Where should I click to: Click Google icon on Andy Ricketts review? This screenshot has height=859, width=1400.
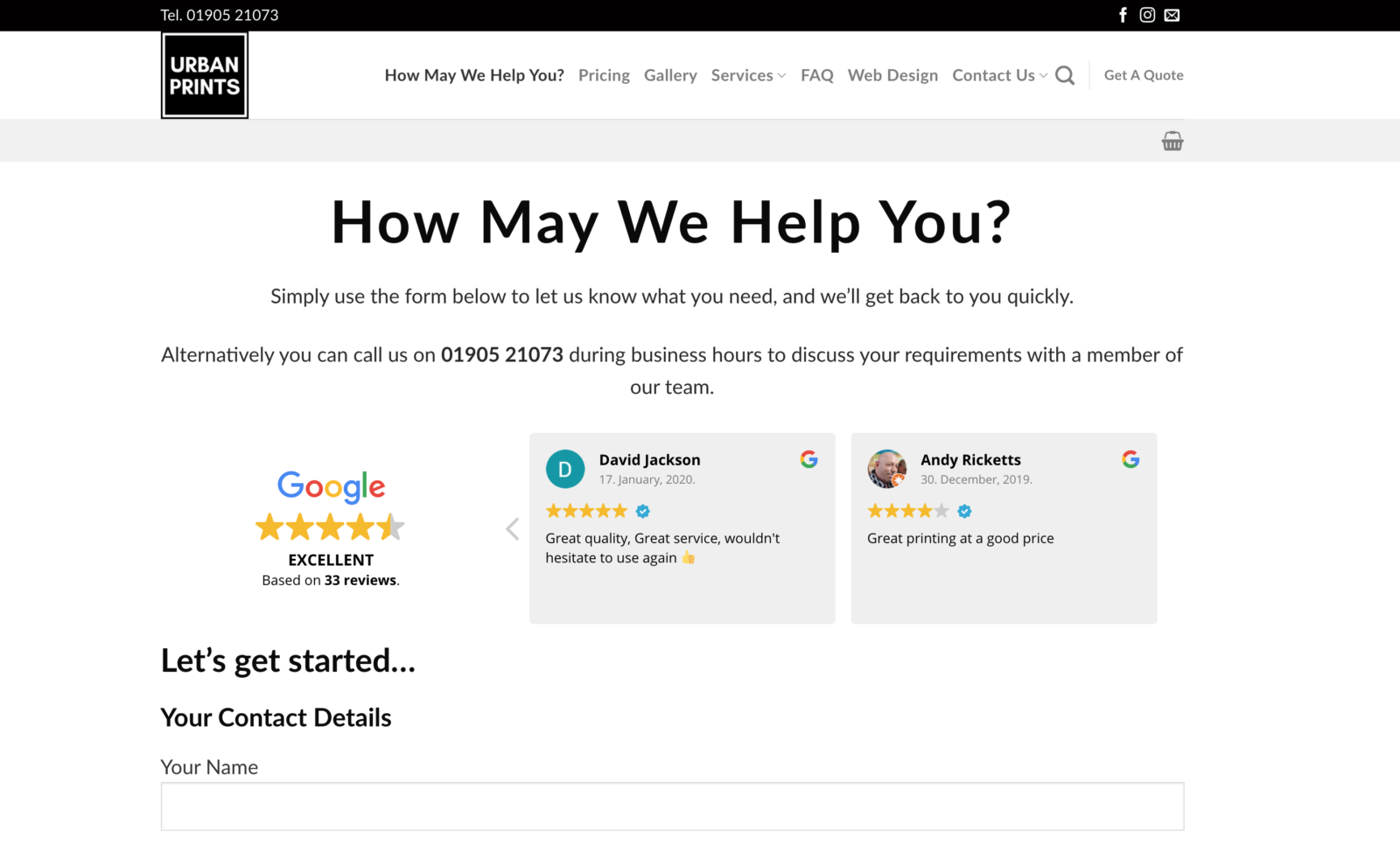(x=1130, y=459)
